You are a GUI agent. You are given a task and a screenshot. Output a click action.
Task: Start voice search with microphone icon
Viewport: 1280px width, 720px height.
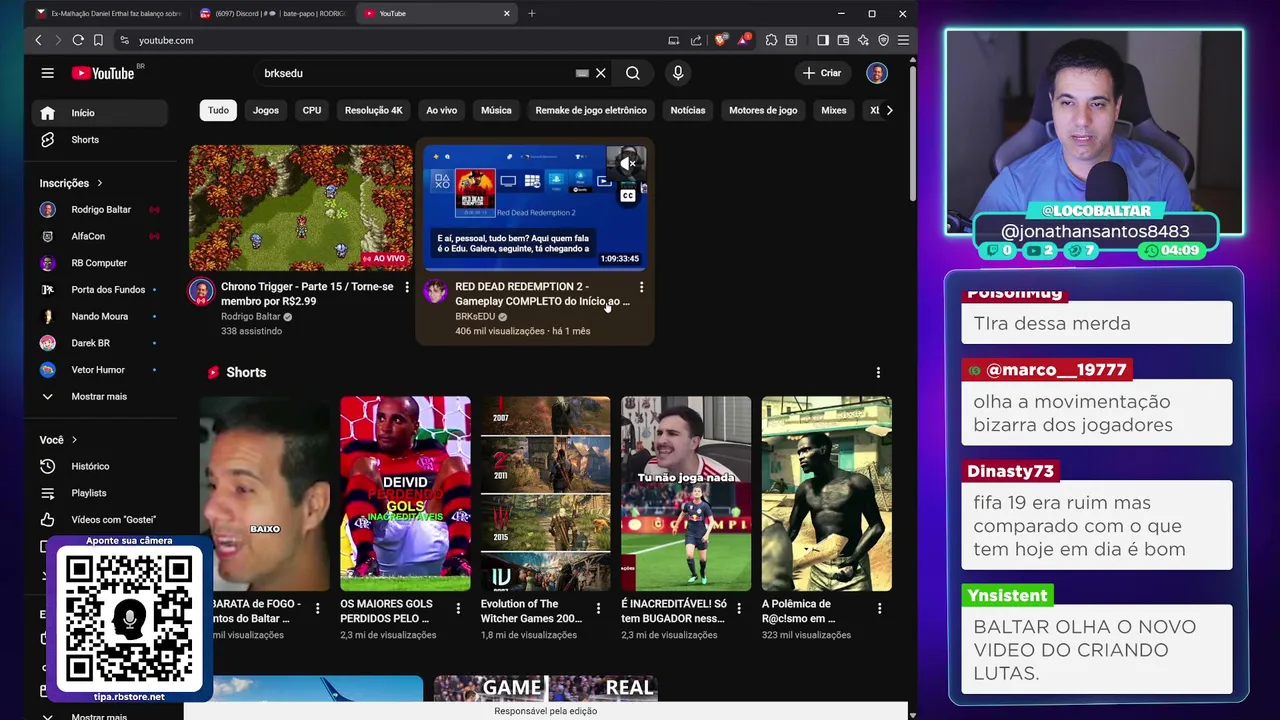(x=678, y=73)
